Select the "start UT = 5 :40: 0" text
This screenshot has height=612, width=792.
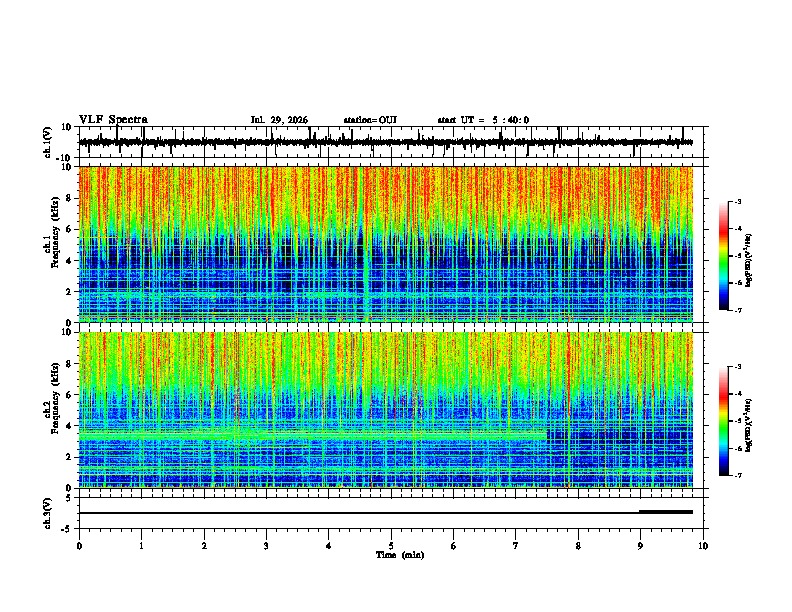pos(483,120)
